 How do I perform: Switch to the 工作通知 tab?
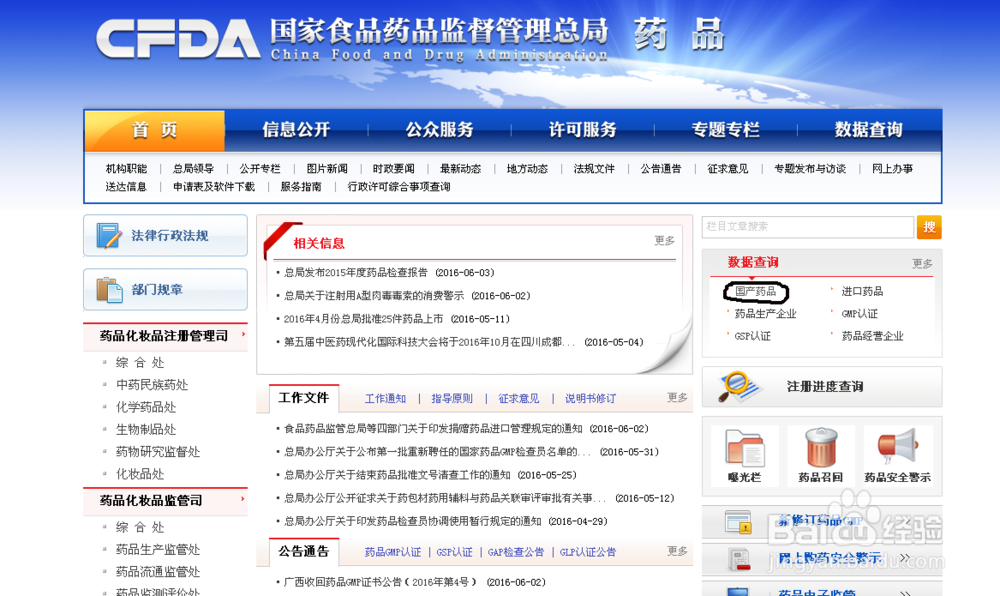(x=385, y=398)
